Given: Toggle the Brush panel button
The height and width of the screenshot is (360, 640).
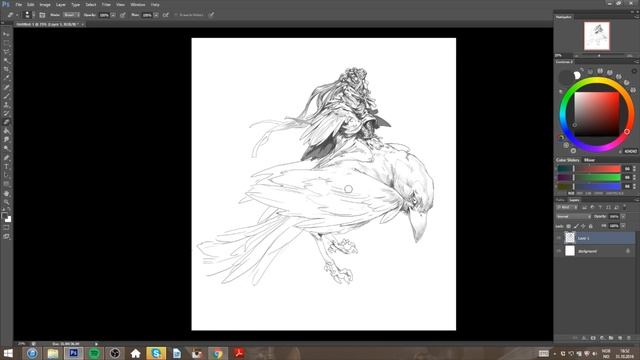Looking at the screenshot, I should (42, 15).
